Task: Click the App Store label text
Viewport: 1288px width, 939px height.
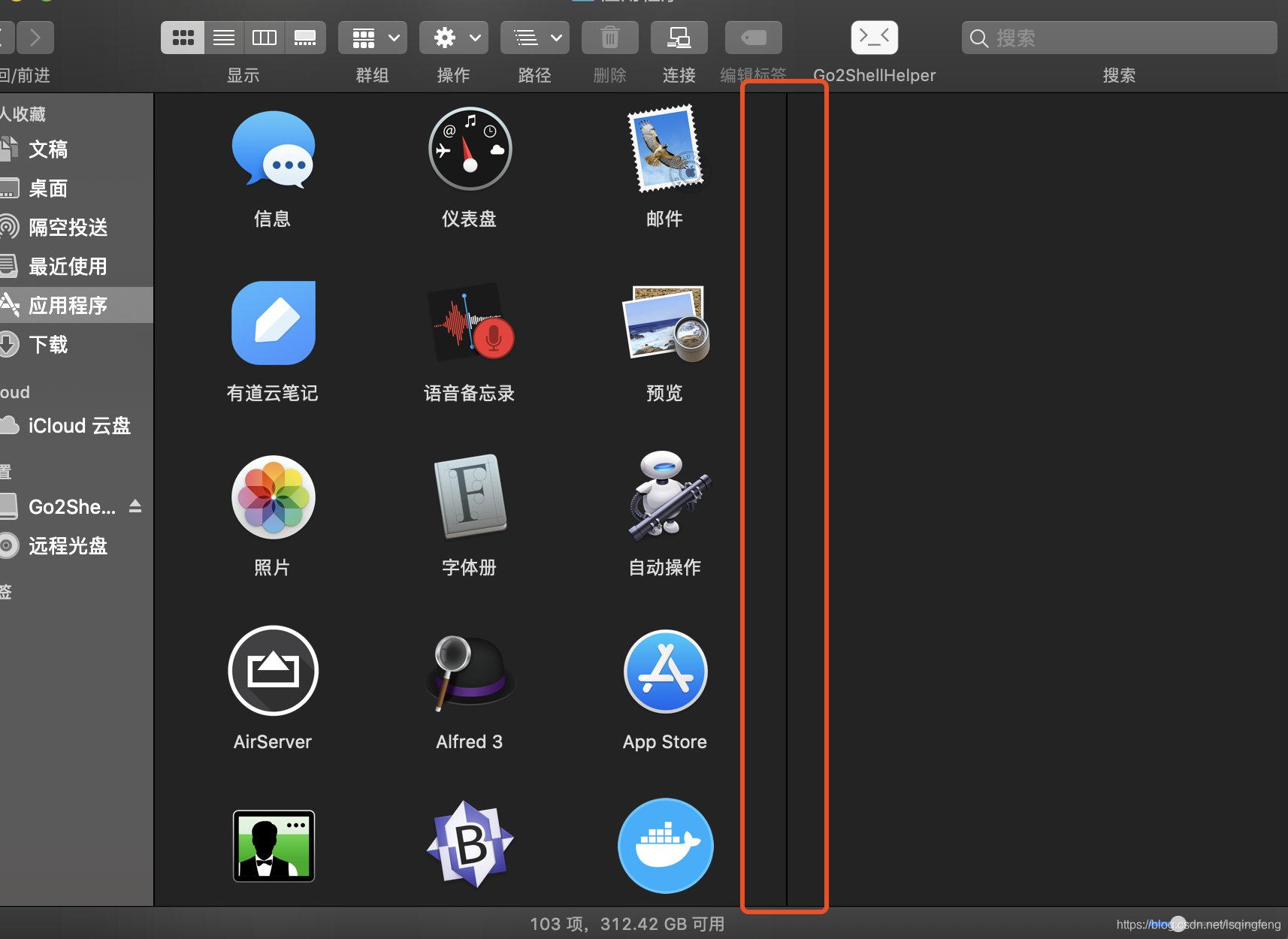Action: (x=665, y=742)
